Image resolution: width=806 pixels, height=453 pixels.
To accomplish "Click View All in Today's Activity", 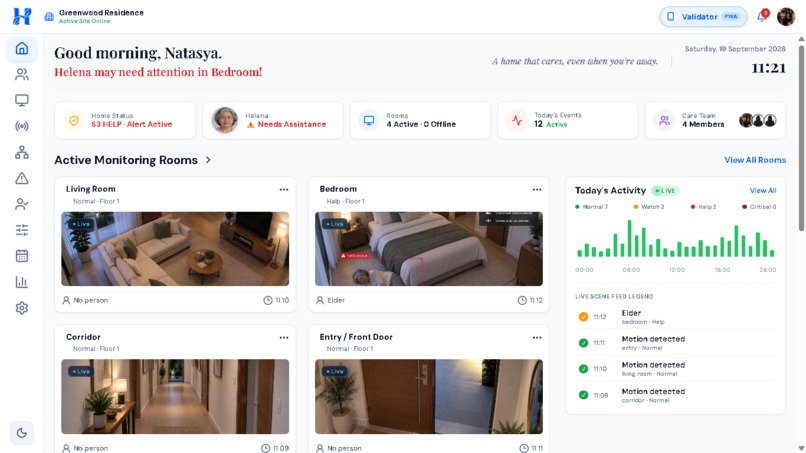I will pos(762,190).
